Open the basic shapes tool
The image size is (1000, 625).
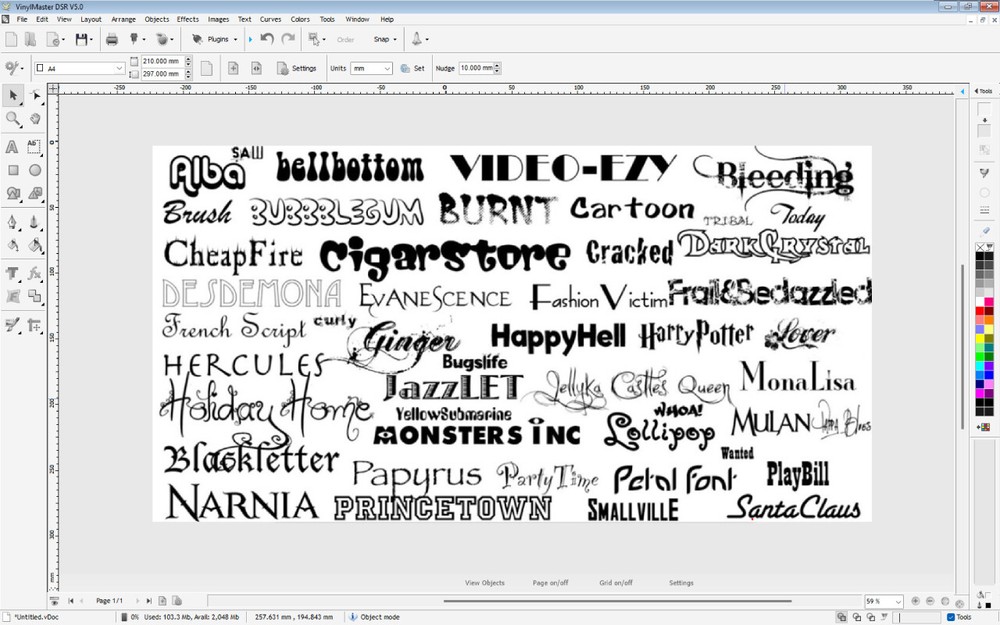click(x=12, y=193)
